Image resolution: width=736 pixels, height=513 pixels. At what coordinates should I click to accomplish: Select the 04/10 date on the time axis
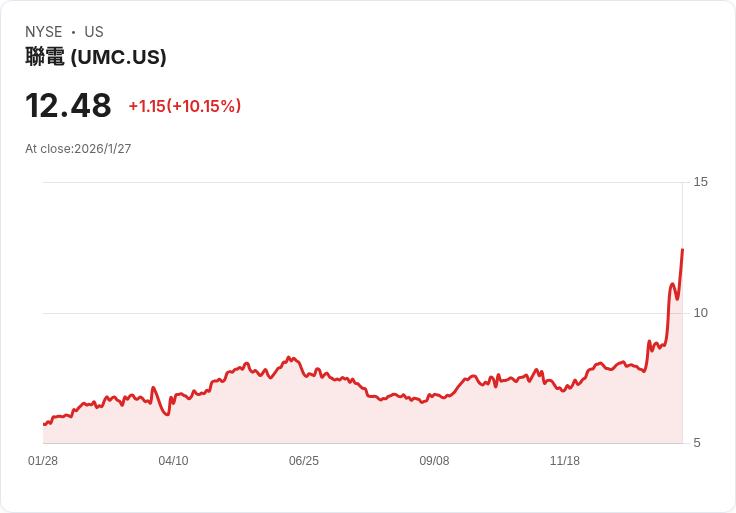[173, 461]
